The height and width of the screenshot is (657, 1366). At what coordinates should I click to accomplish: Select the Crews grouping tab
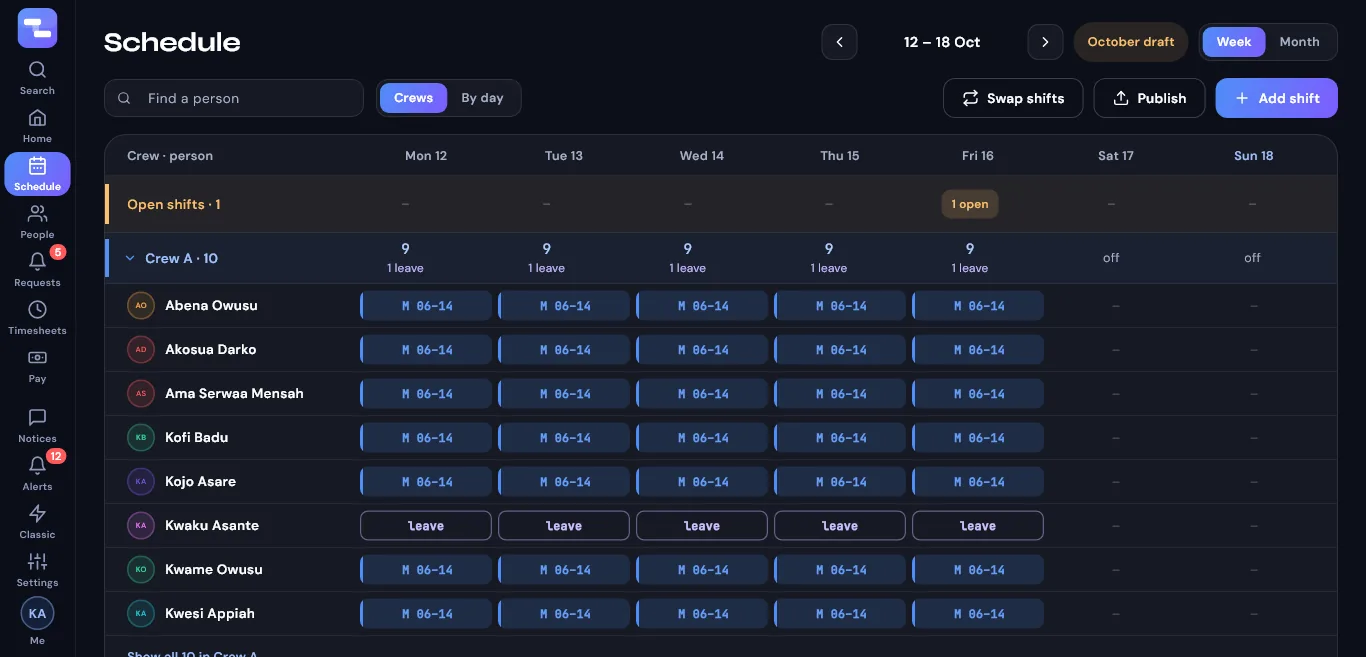413,98
